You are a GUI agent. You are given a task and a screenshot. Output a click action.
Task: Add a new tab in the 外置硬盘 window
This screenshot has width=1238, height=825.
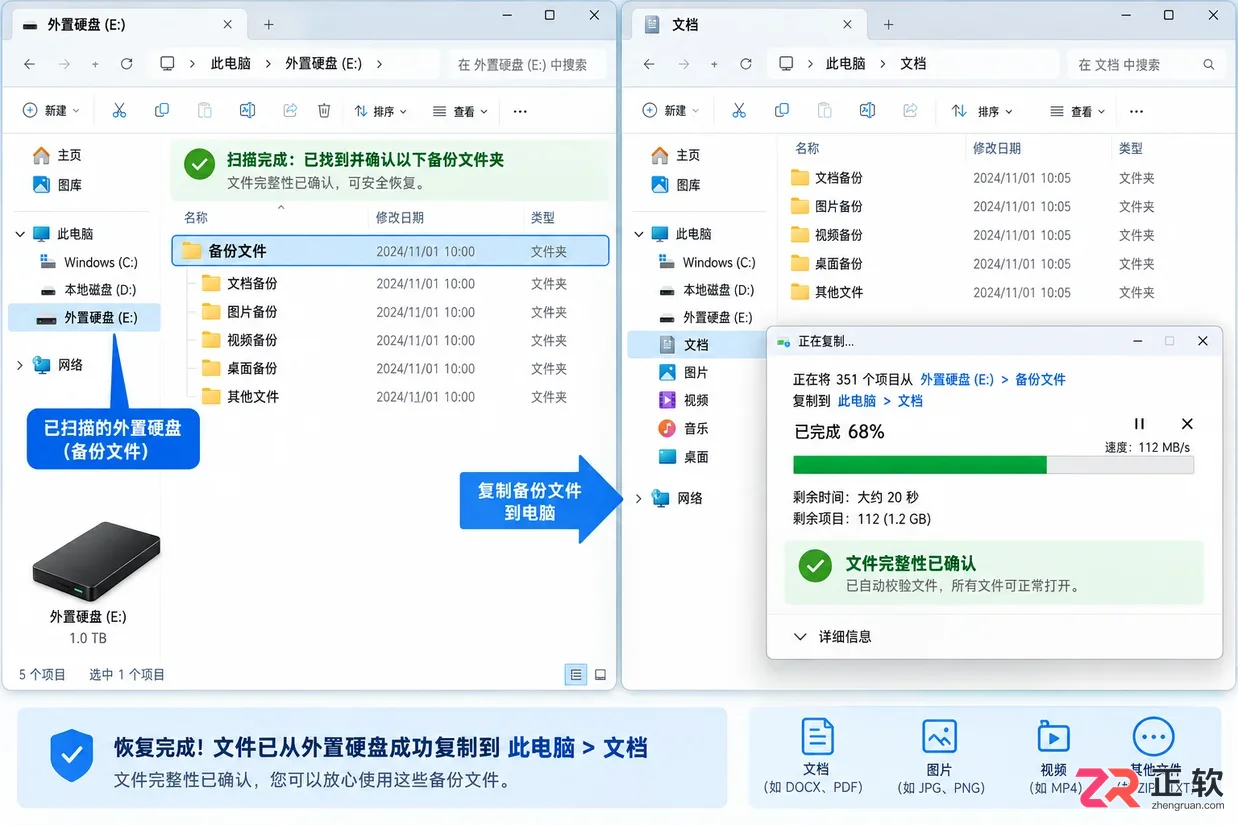pos(269,25)
